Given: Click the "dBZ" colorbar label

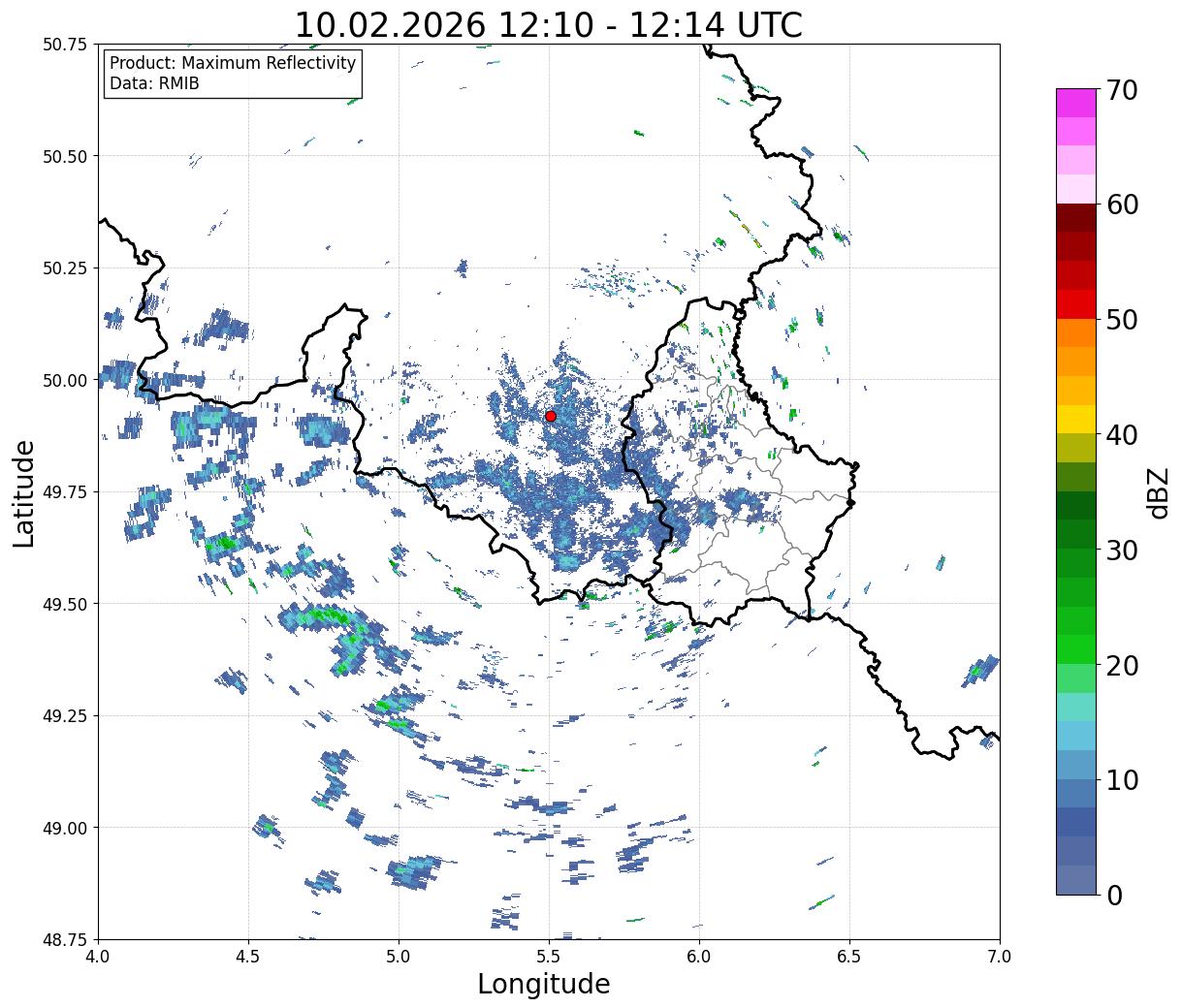Looking at the screenshot, I should click(x=1158, y=491).
